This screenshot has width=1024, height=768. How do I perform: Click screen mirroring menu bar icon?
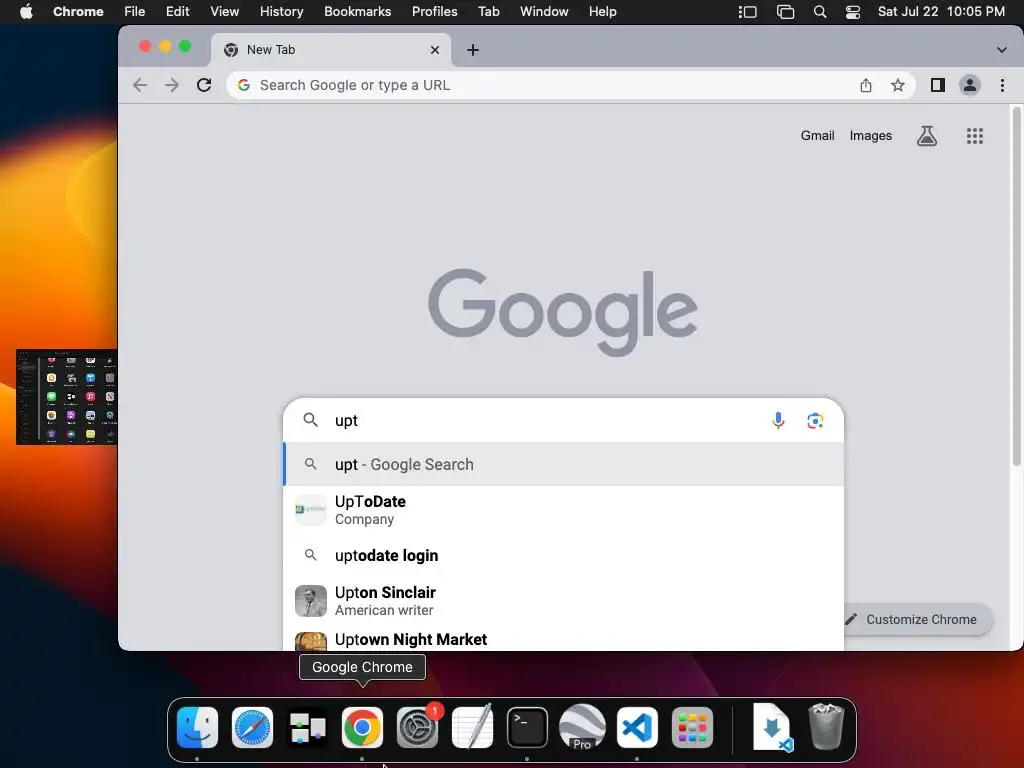pos(785,12)
